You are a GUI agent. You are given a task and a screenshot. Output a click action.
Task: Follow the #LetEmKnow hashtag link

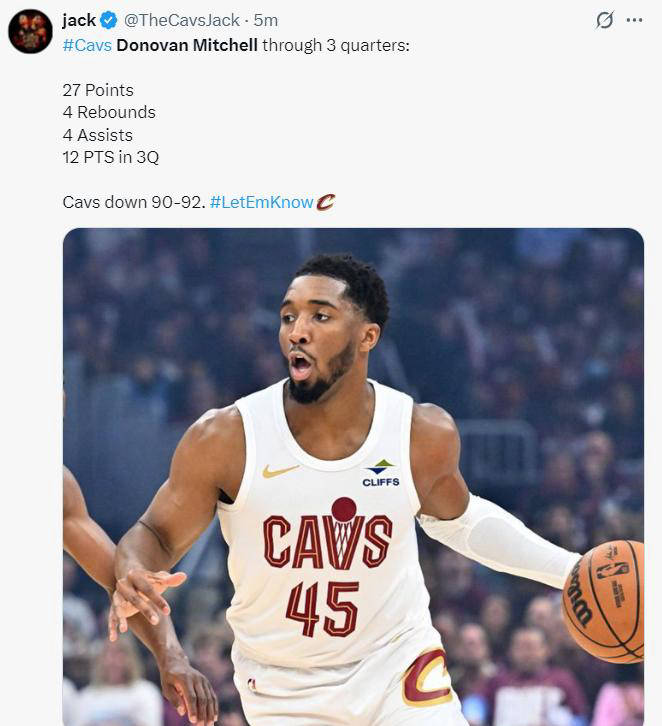[x=262, y=202]
